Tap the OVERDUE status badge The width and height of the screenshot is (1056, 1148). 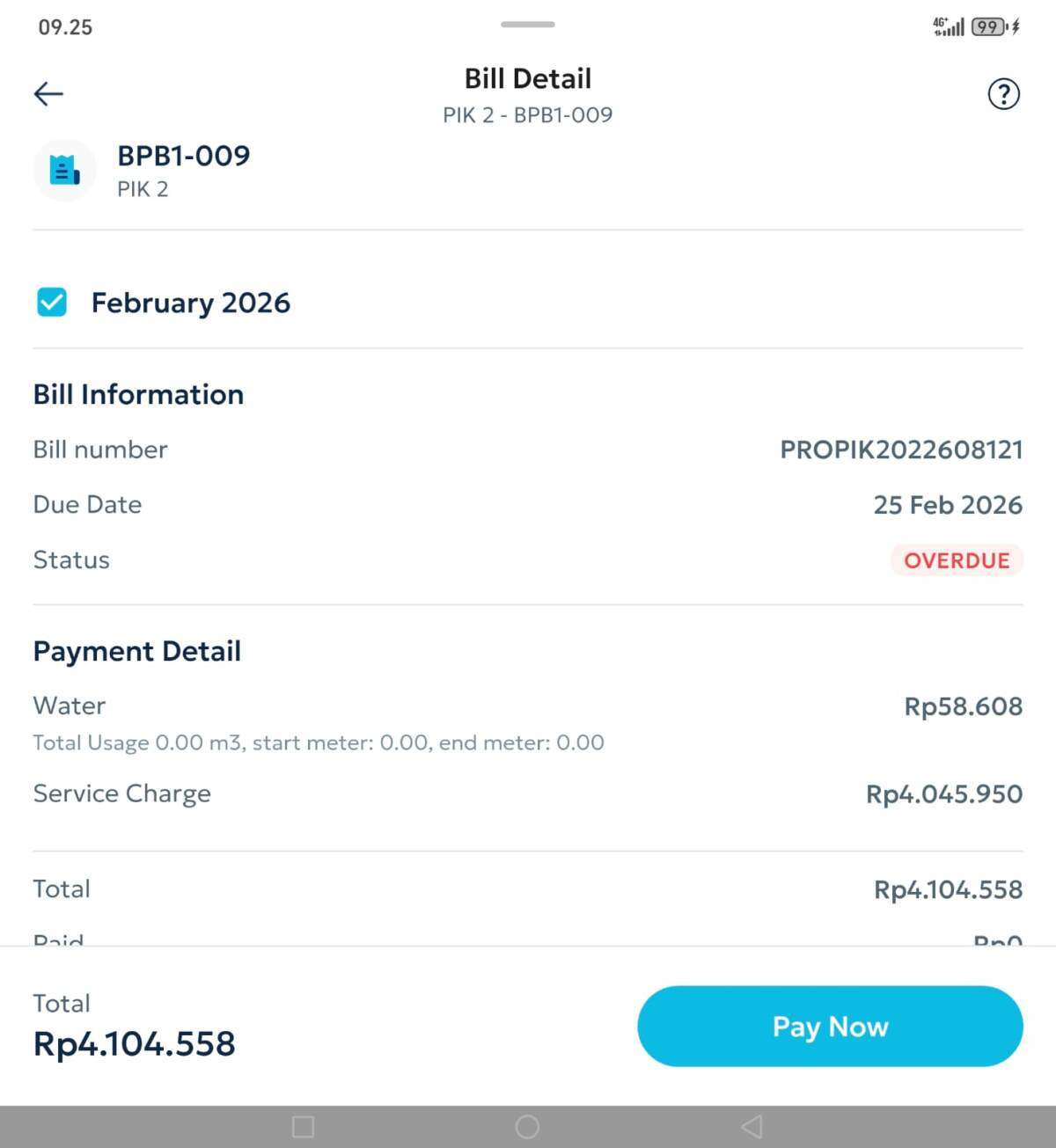point(957,560)
